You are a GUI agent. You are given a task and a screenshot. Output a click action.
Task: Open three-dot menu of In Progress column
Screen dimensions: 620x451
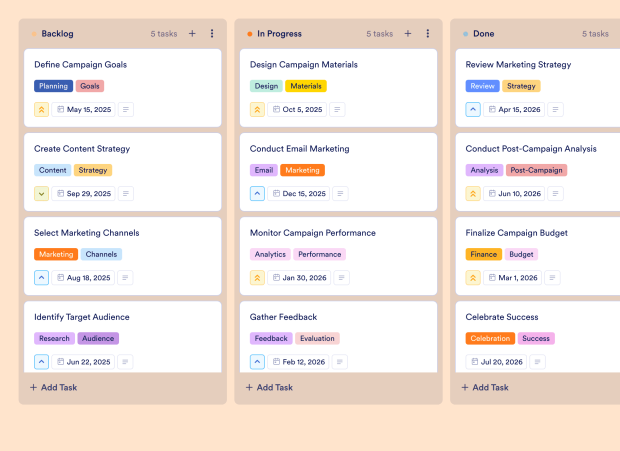coord(428,34)
